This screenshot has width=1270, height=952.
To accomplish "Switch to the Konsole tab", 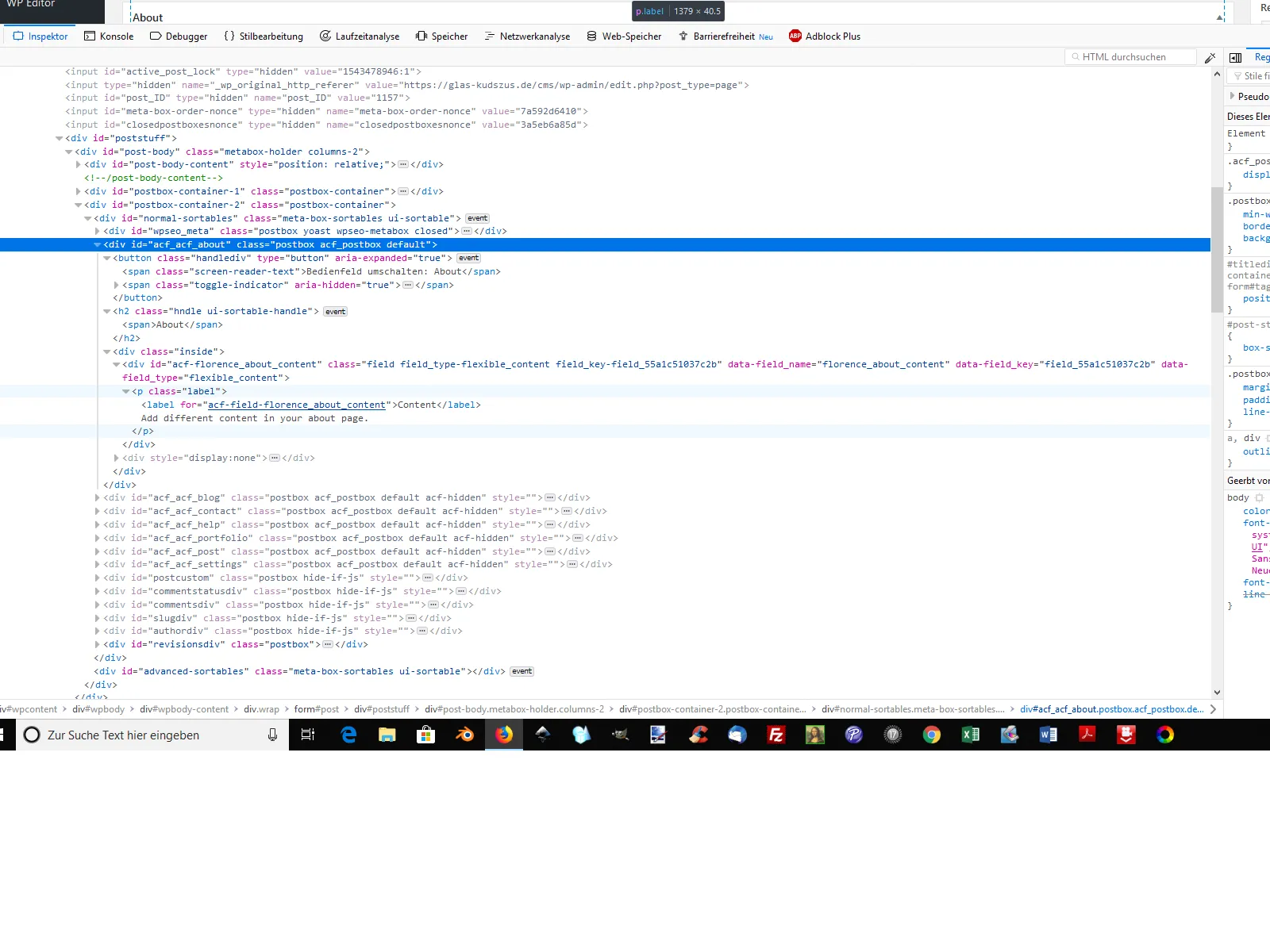I will coord(109,36).
